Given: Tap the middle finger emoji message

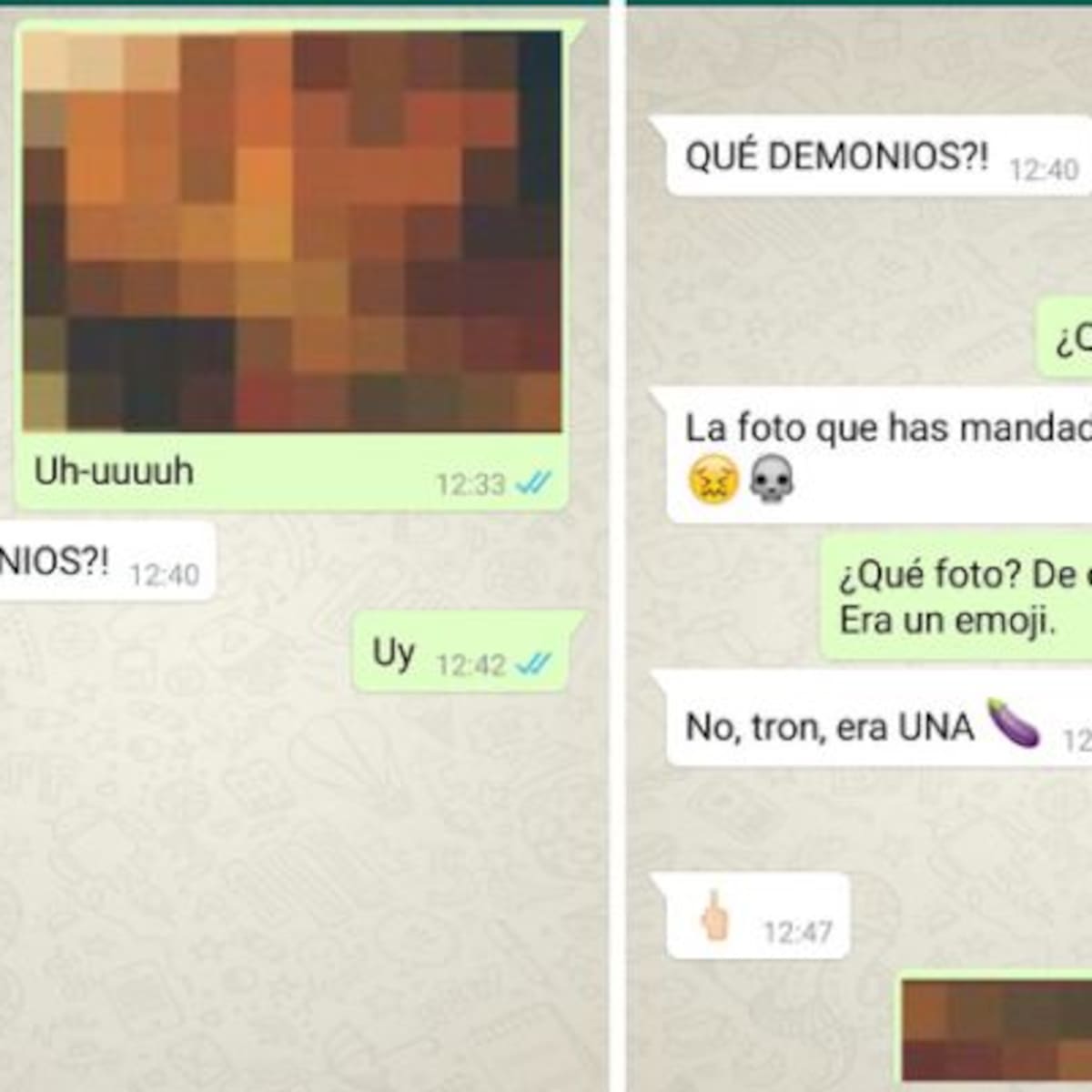Looking at the screenshot, I should (x=758, y=916).
